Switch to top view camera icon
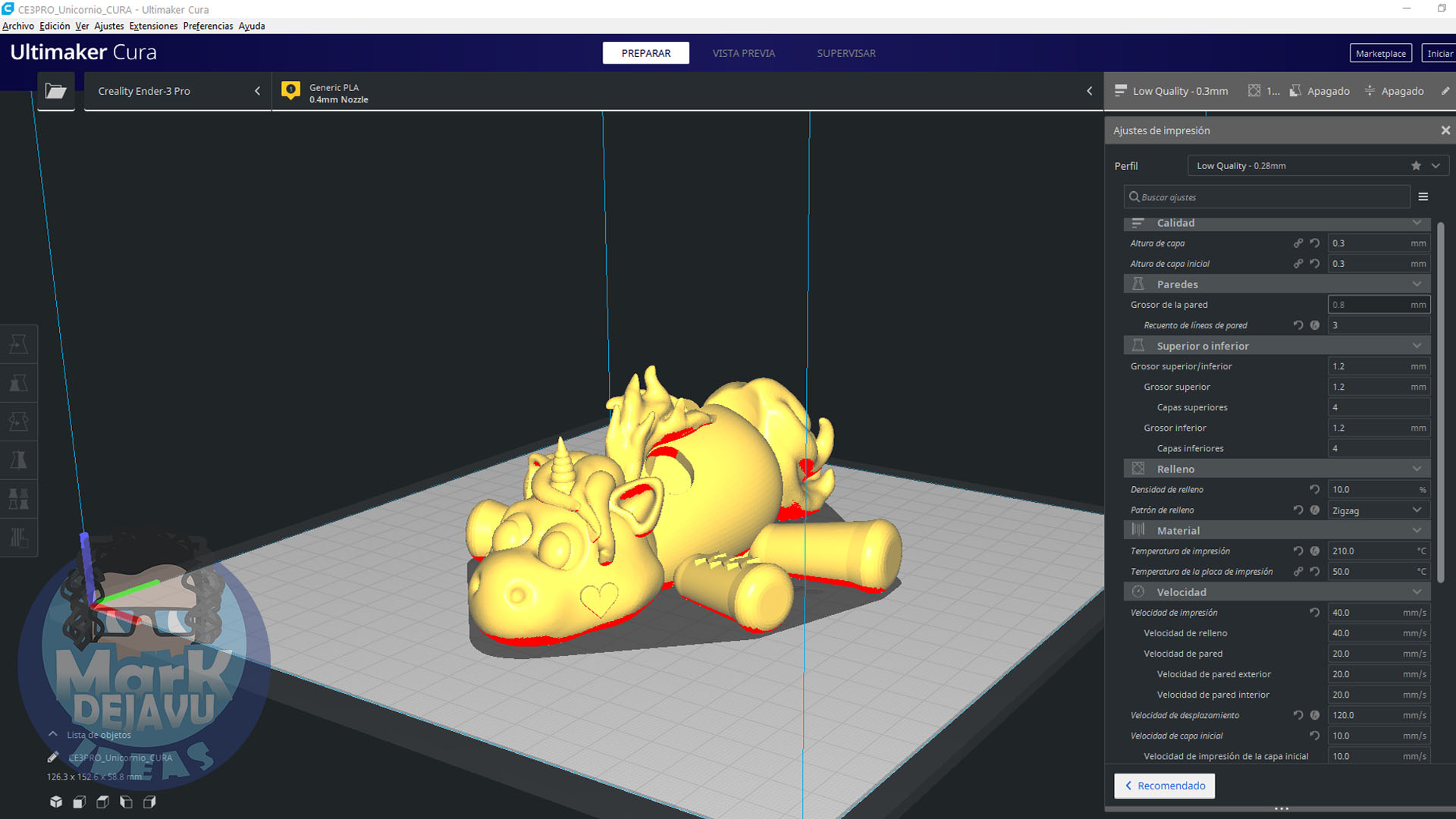1456x819 pixels. 102,802
